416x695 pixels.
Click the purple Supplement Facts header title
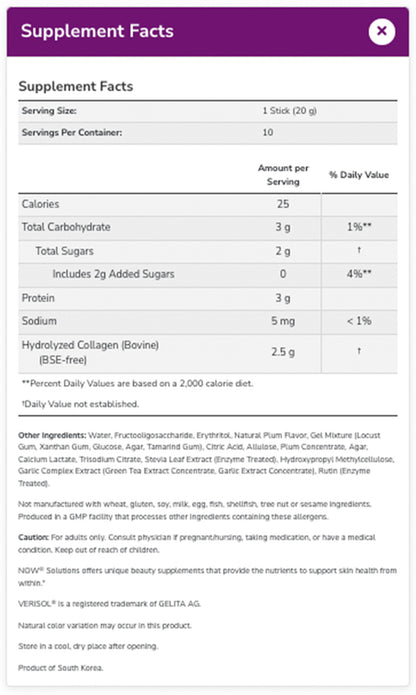pos(97,31)
